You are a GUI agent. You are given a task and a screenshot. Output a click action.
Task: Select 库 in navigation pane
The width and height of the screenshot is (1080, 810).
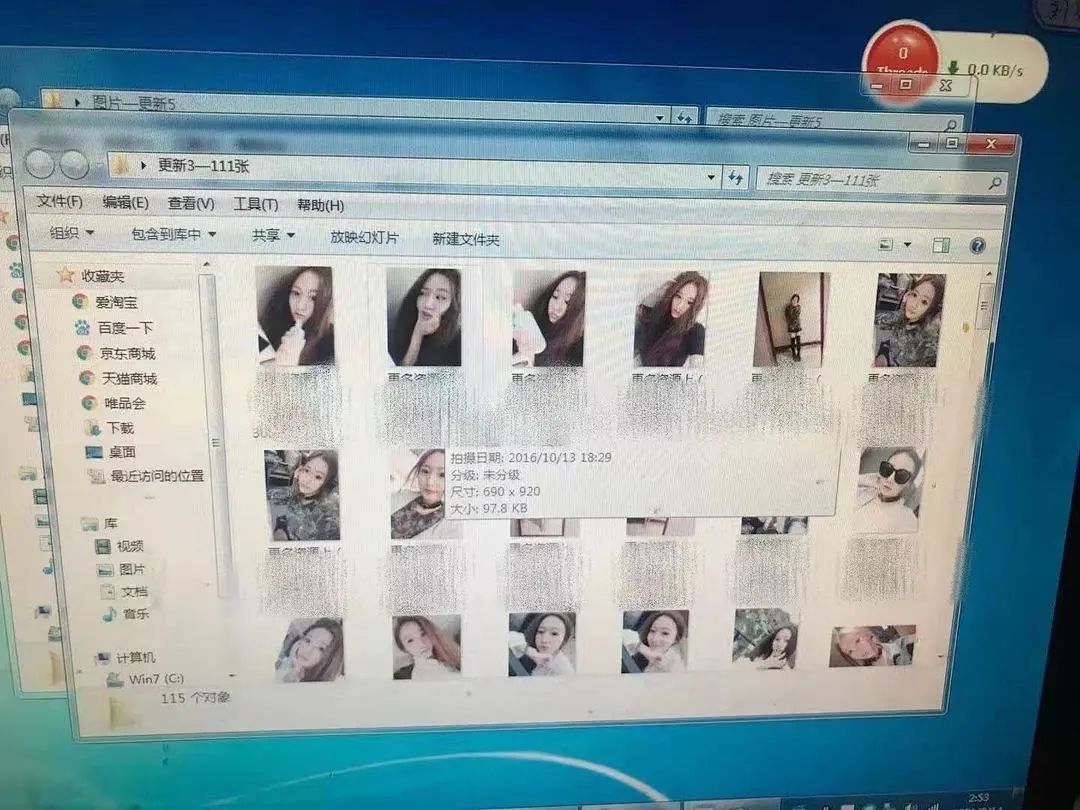click(x=111, y=523)
